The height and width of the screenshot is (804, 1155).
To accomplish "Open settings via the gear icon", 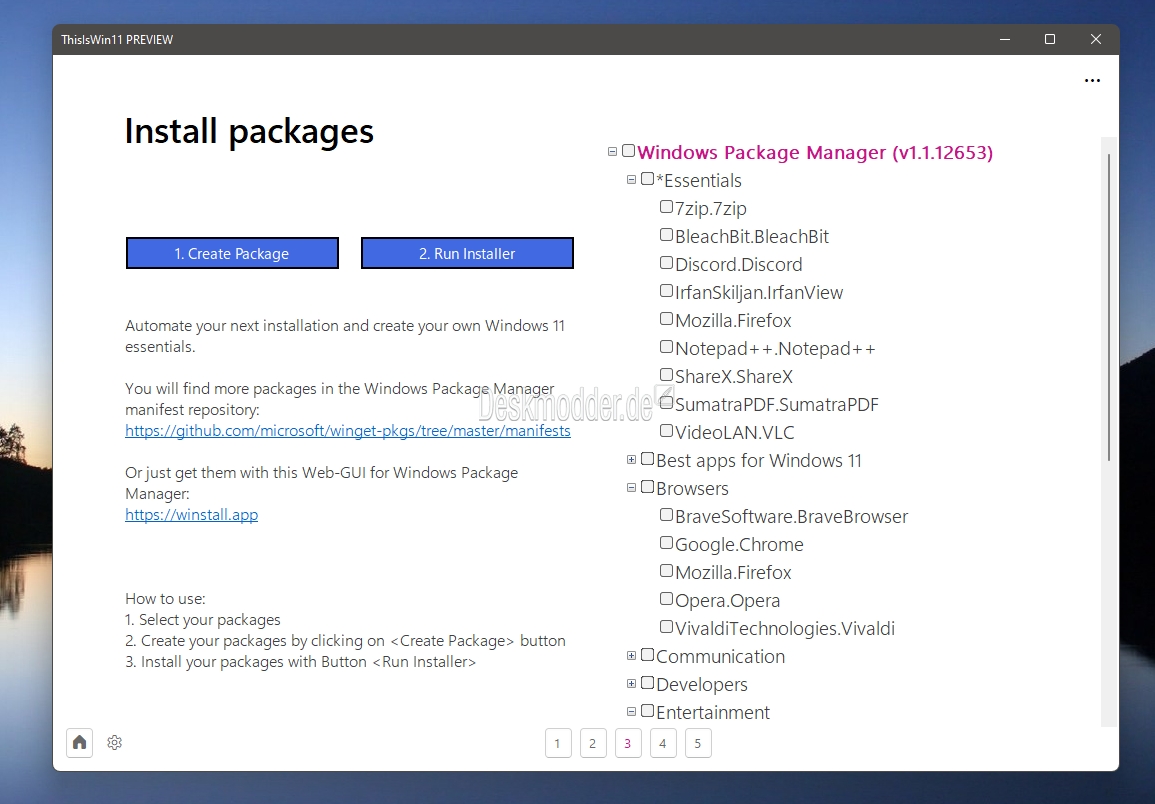I will pyautogui.click(x=115, y=742).
